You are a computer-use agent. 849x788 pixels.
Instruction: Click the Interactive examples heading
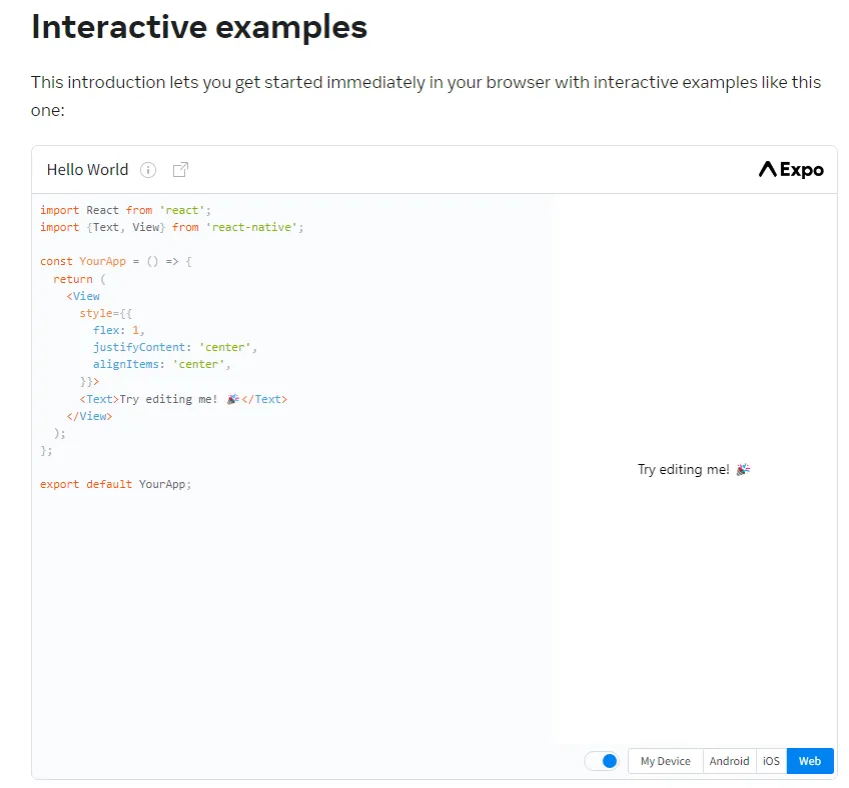point(199,27)
